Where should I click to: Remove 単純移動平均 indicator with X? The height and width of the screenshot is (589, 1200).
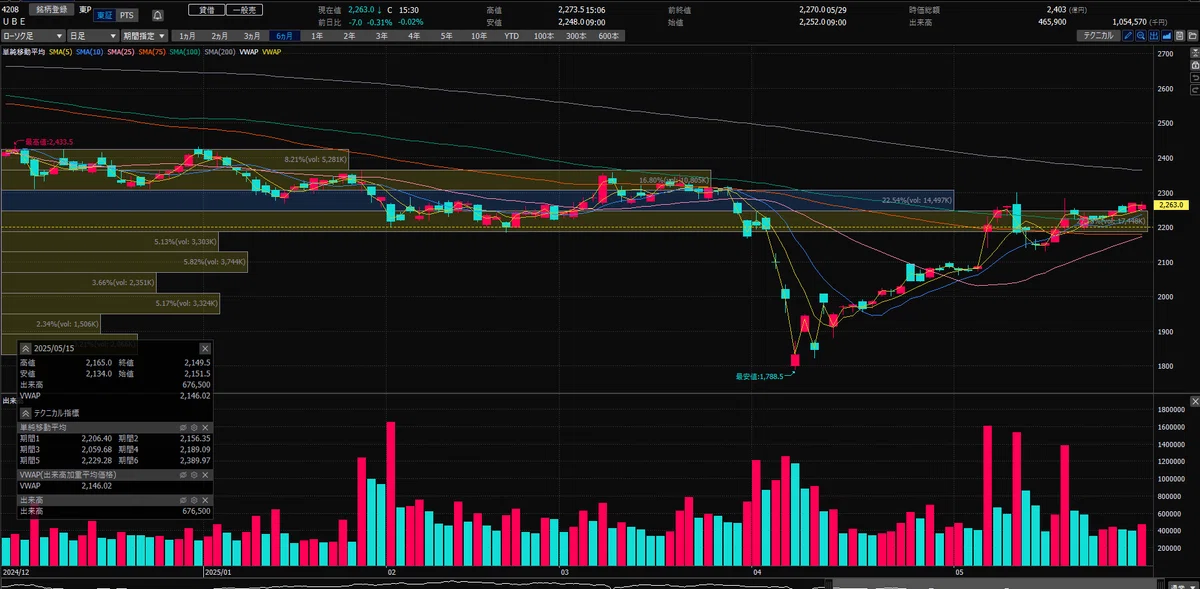(x=205, y=428)
